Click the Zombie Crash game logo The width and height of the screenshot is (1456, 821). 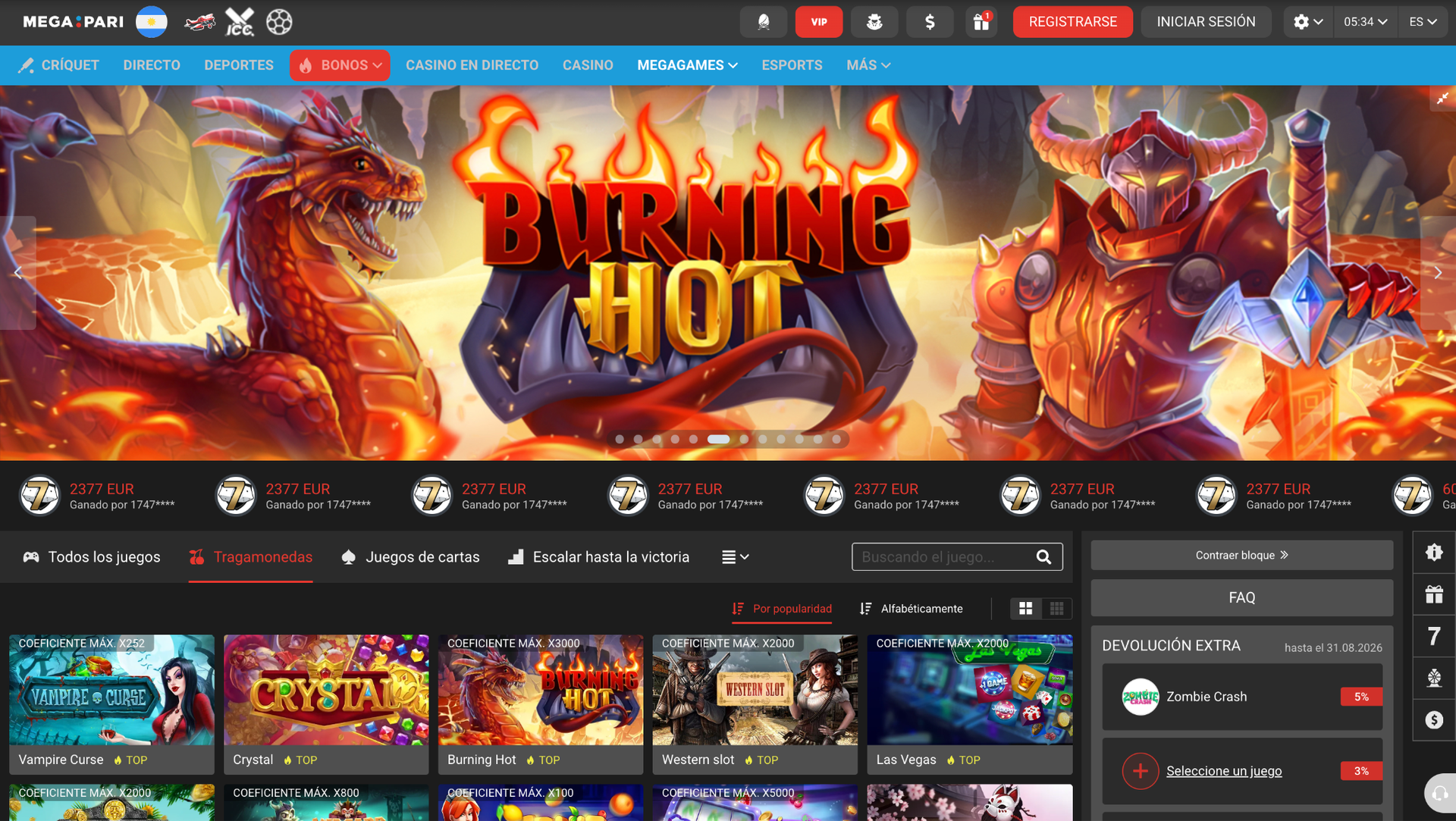tap(1141, 697)
